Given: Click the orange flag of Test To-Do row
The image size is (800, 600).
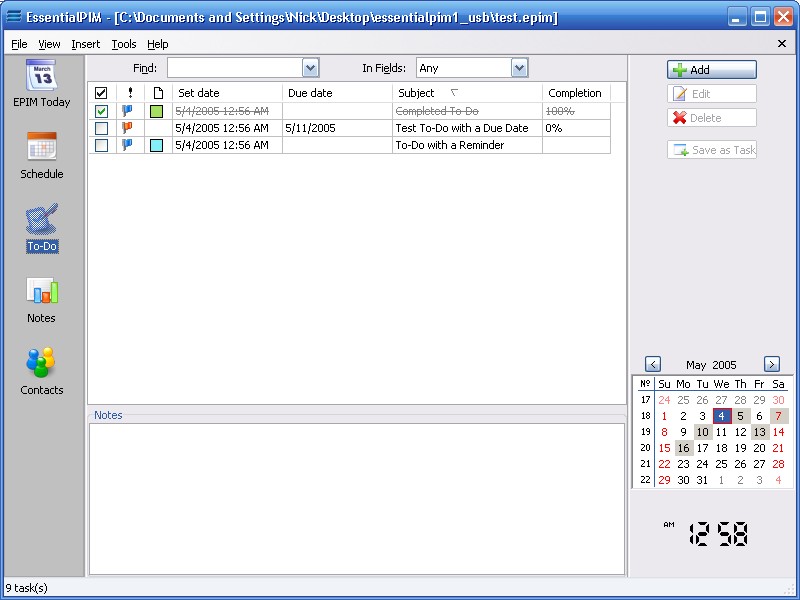Looking at the screenshot, I should coord(127,128).
